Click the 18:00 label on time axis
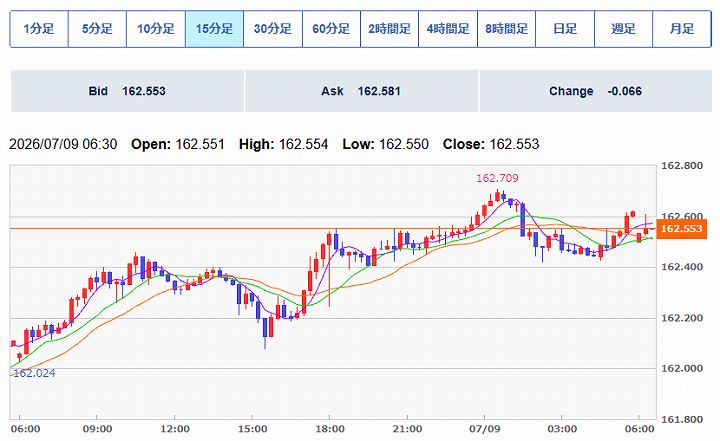 point(330,429)
